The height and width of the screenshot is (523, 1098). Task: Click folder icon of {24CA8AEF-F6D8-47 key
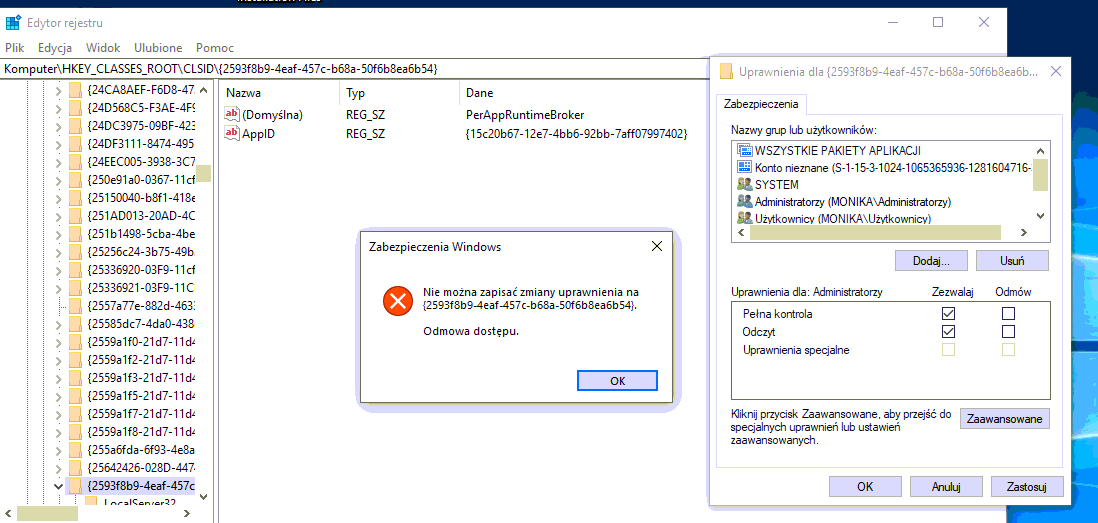(76, 90)
